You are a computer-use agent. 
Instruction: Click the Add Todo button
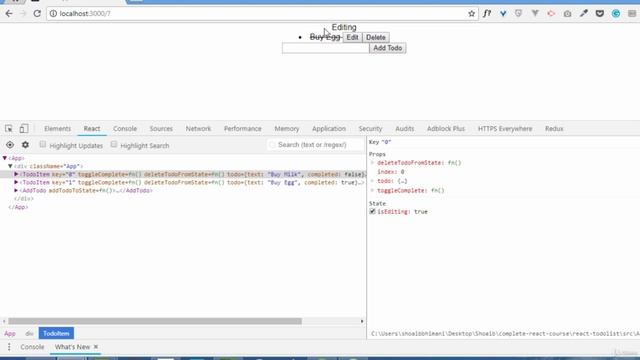click(x=387, y=48)
